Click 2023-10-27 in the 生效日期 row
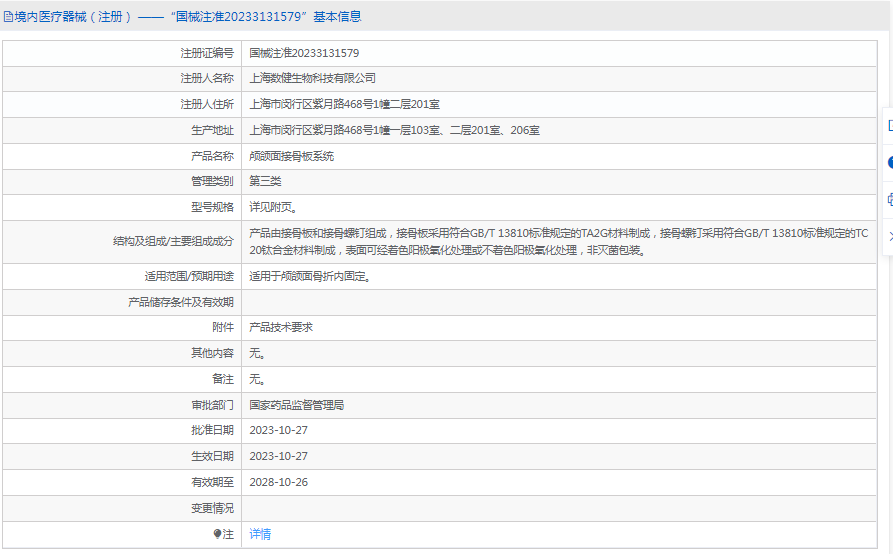The height and width of the screenshot is (554, 893). pyautogui.click(x=278, y=456)
